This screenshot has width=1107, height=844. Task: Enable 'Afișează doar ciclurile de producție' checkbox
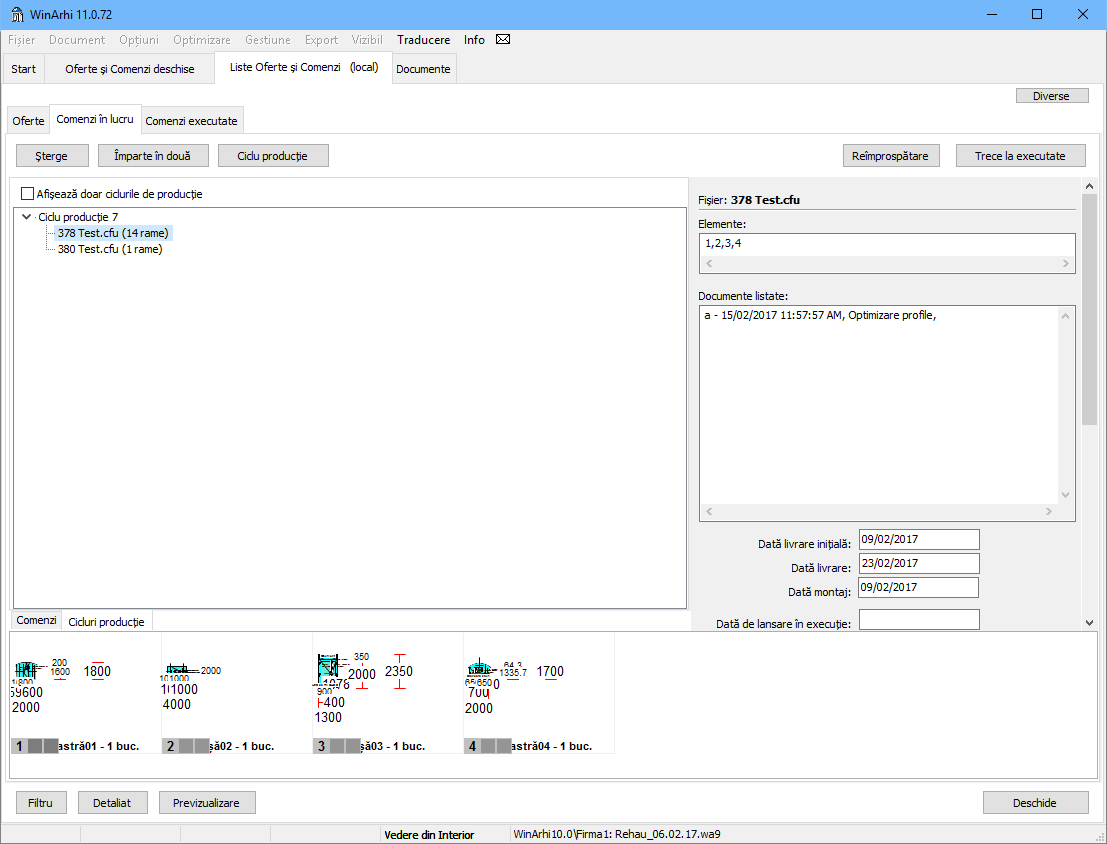tap(28, 194)
